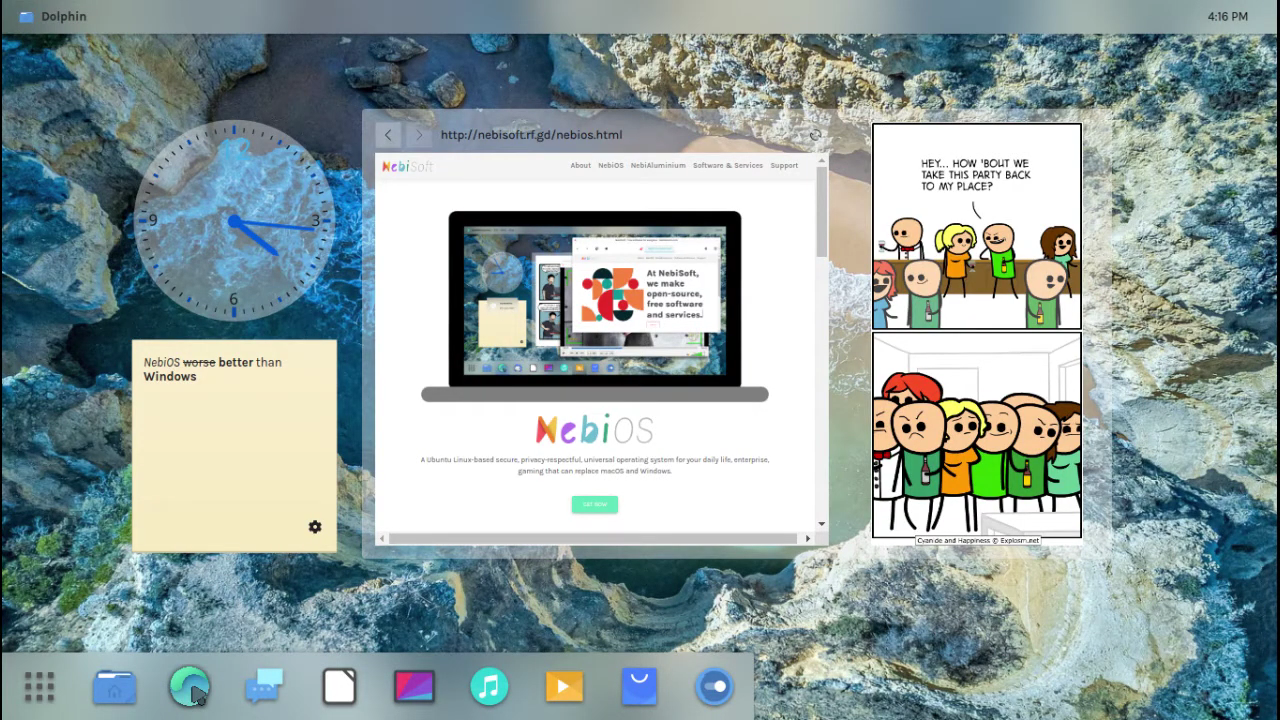Click the scroll up arrow of the page

point(822,159)
